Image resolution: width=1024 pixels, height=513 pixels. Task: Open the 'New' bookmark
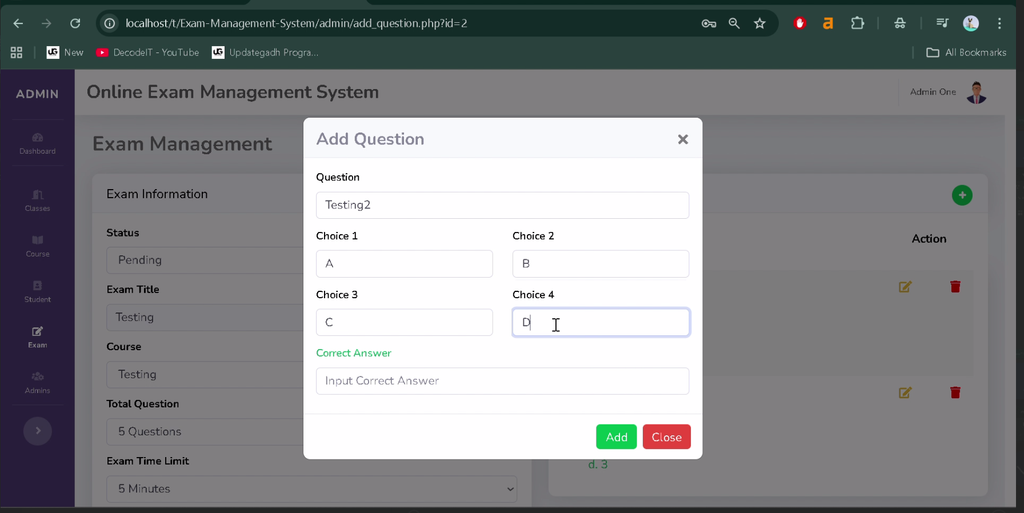tap(65, 52)
